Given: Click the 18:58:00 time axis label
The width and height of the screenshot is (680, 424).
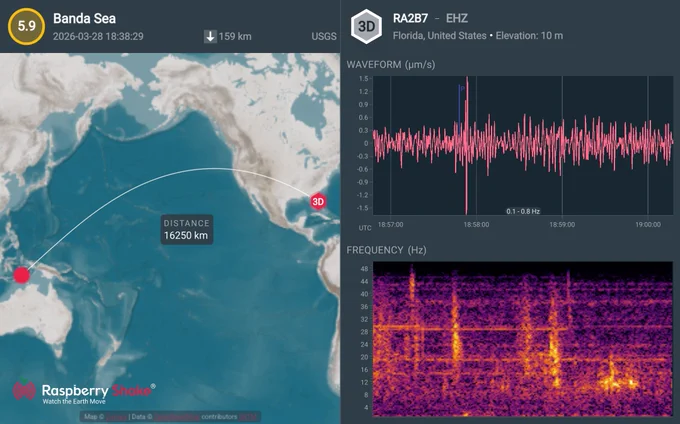Looking at the screenshot, I should 476,225.
